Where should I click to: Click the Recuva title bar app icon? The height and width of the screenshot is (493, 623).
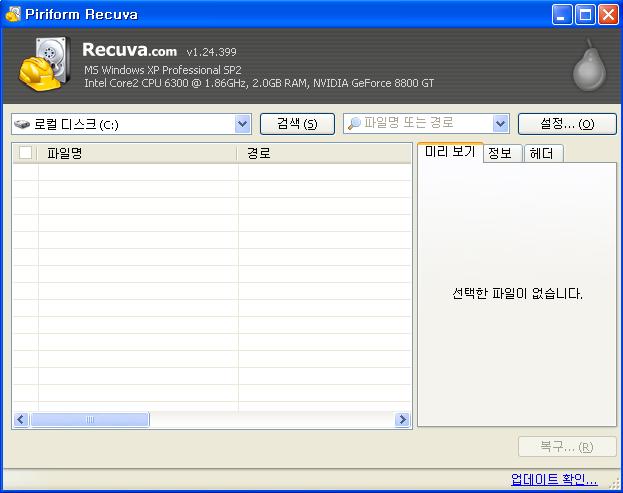coord(13,14)
